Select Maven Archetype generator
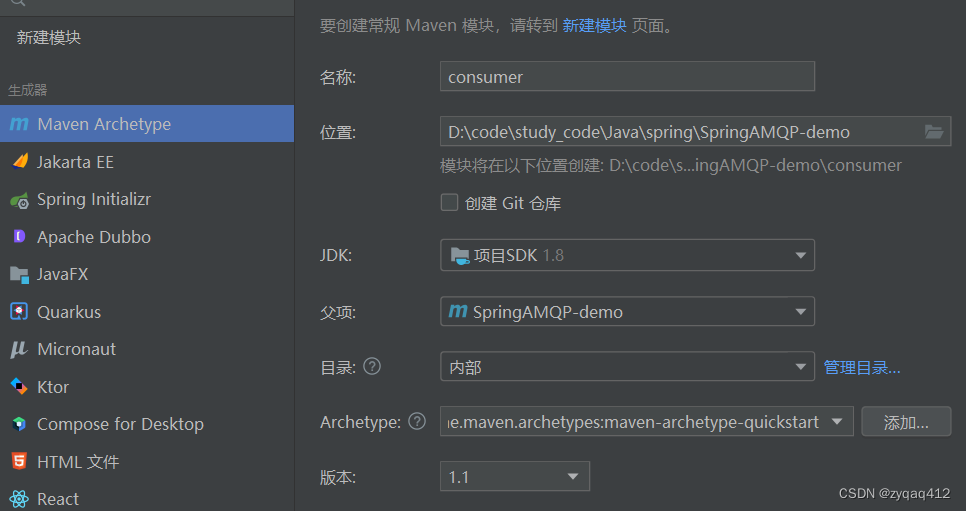 point(147,124)
